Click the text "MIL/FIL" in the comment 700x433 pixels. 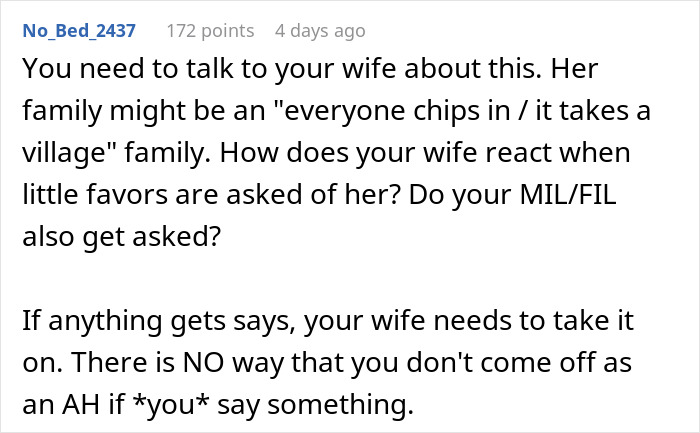coord(568,194)
